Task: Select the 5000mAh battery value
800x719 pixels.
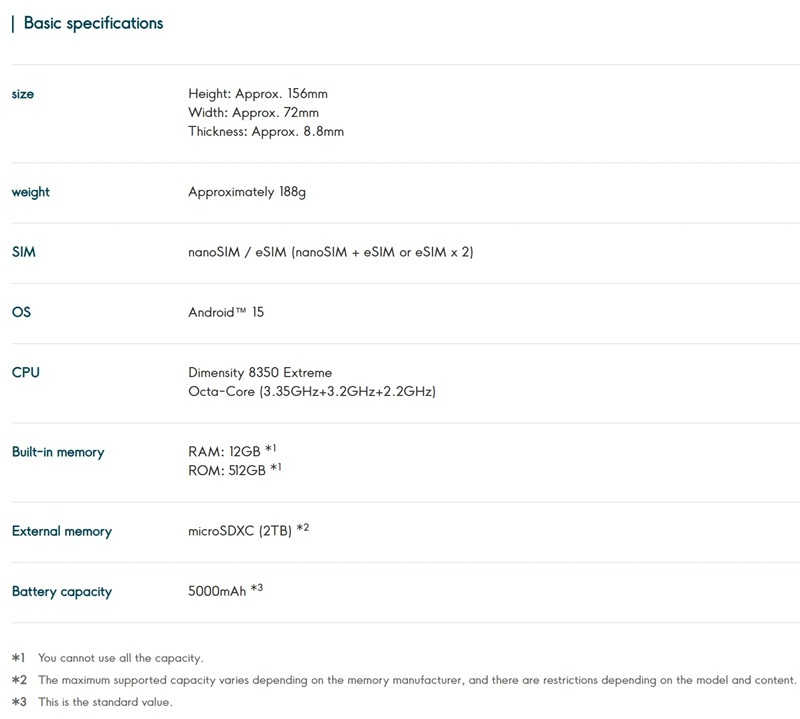Action: point(216,591)
